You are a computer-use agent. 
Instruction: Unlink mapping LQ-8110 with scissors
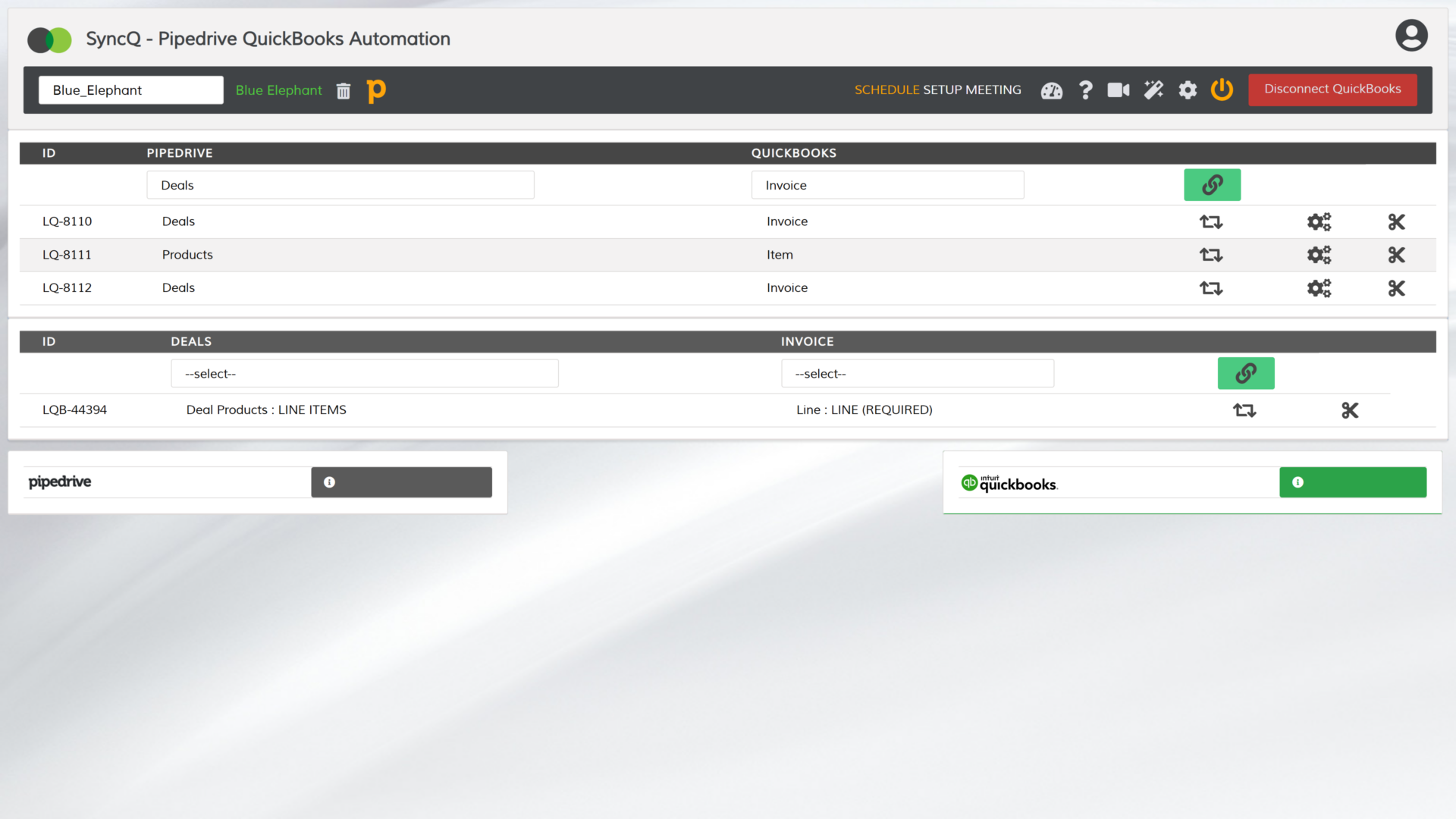coord(1396,222)
